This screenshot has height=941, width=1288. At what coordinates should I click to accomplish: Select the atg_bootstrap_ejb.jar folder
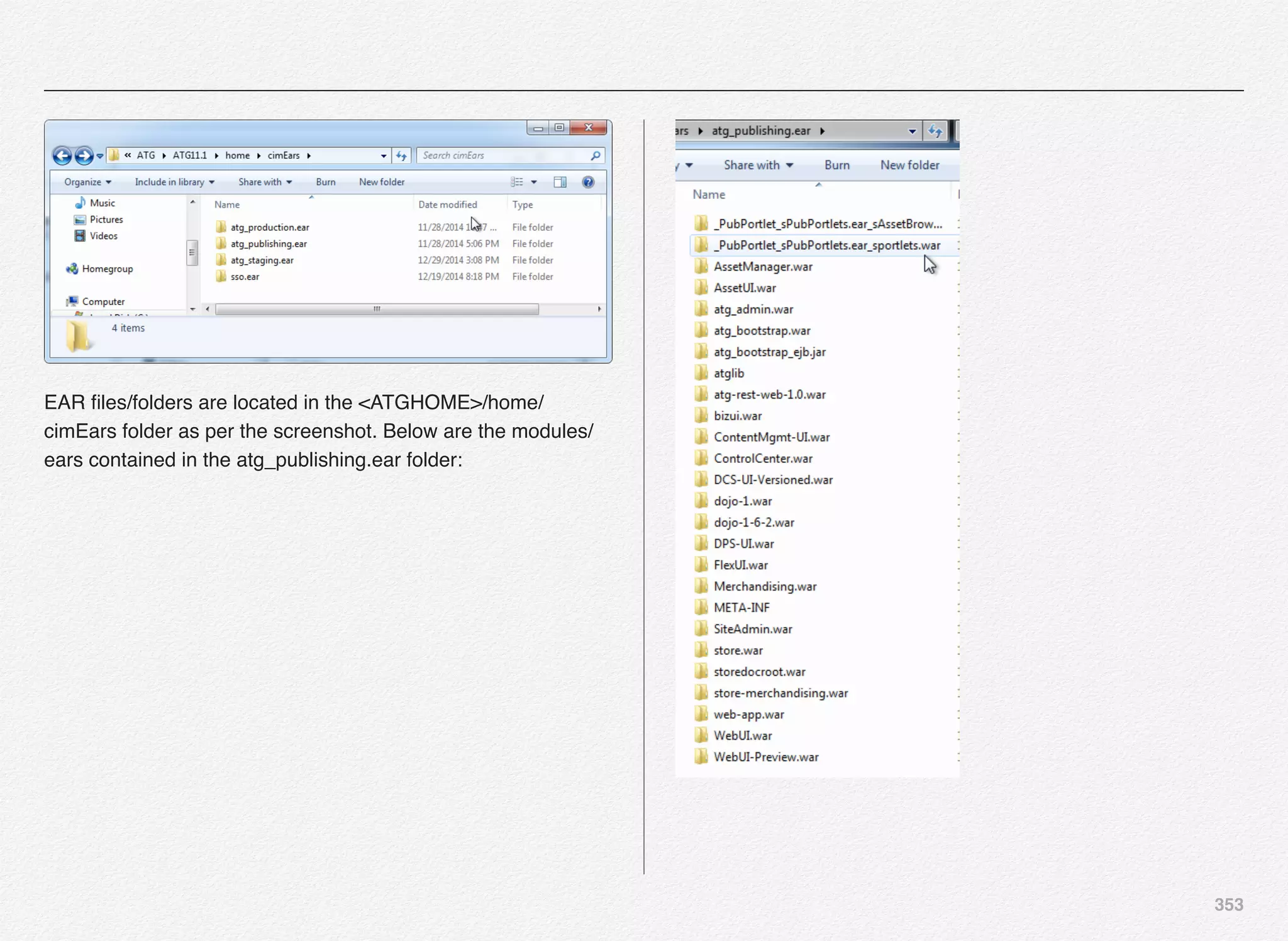(x=760, y=352)
